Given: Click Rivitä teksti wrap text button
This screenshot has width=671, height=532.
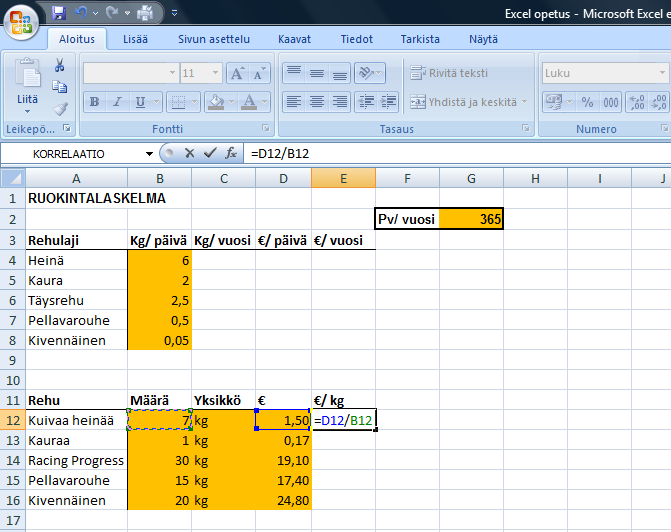Looking at the screenshot, I should point(449,73).
